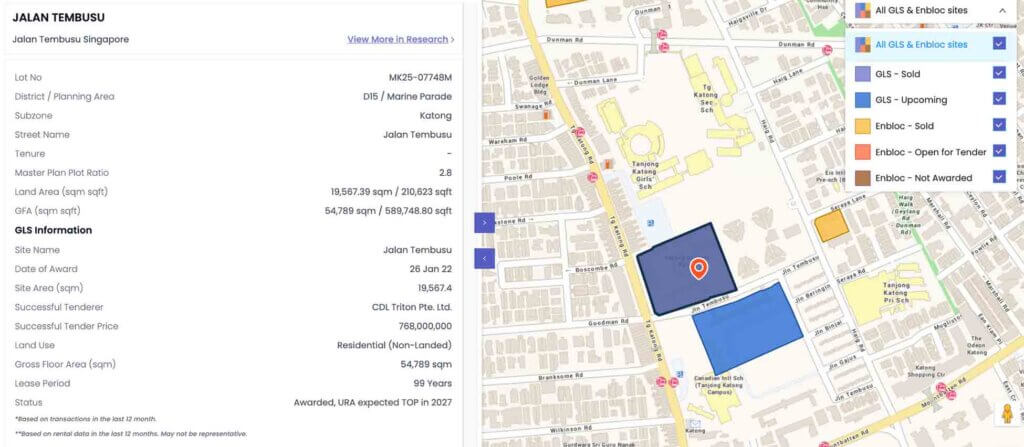Open the View More in Research link
Screen dimensions: 1024x447
[400, 39]
